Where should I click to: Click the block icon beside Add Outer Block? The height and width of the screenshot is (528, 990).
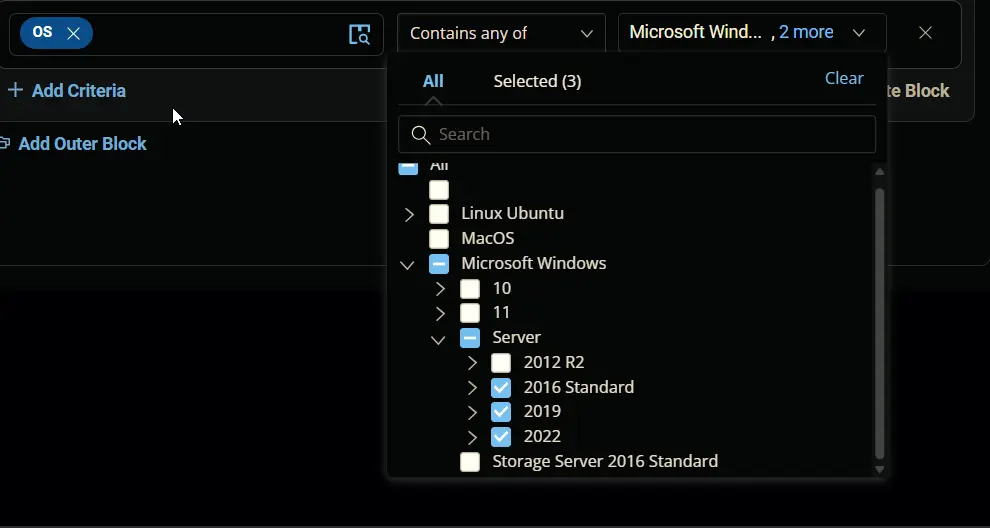[4, 143]
